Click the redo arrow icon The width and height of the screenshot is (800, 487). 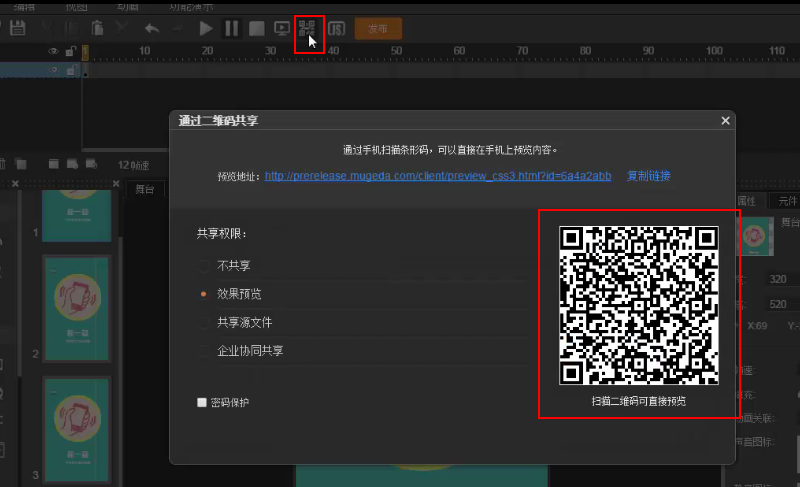pos(177,29)
